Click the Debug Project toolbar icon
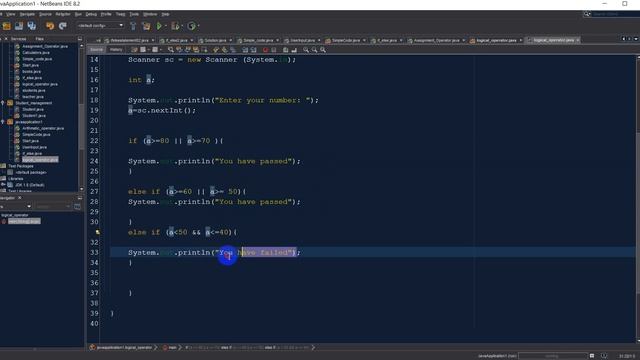Viewport: 640px width, 360px height. click(x=175, y=26)
